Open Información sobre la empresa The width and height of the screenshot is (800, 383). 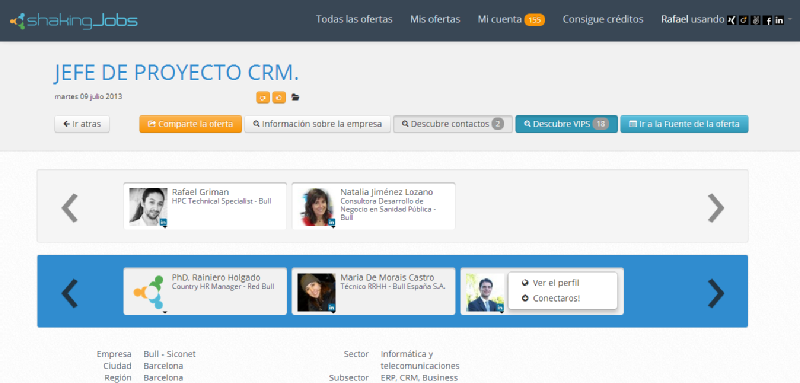317,124
